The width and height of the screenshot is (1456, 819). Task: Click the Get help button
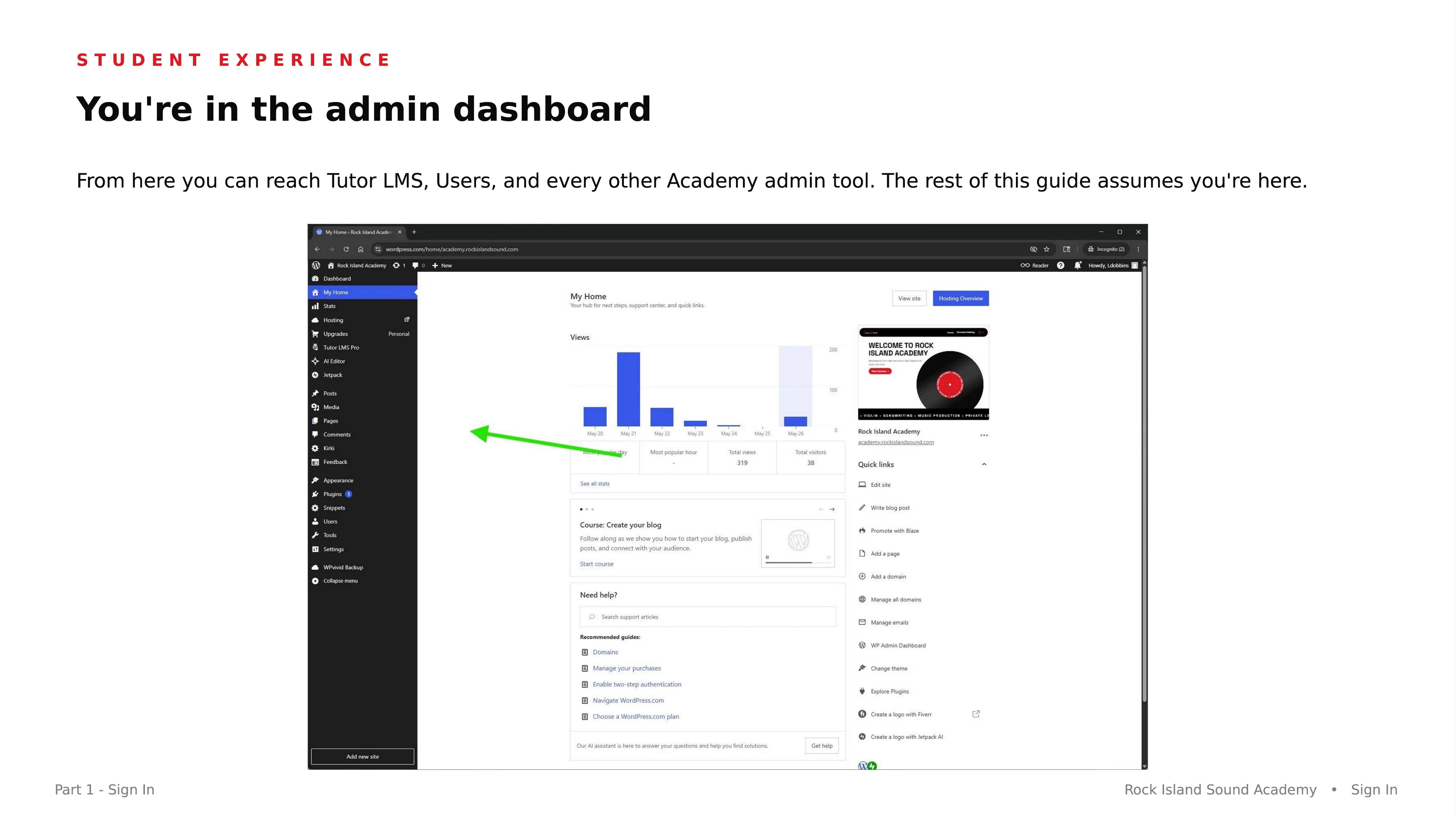coord(822,745)
